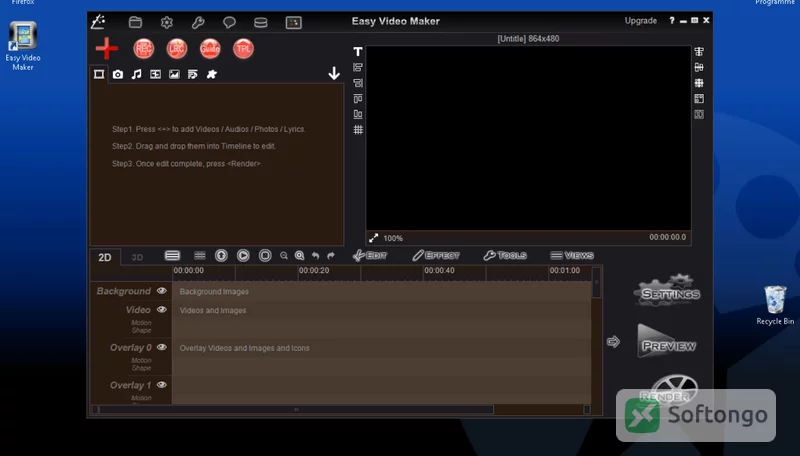Click the Preview button
Screen dimensions: 800x456
pyautogui.click(x=667, y=341)
